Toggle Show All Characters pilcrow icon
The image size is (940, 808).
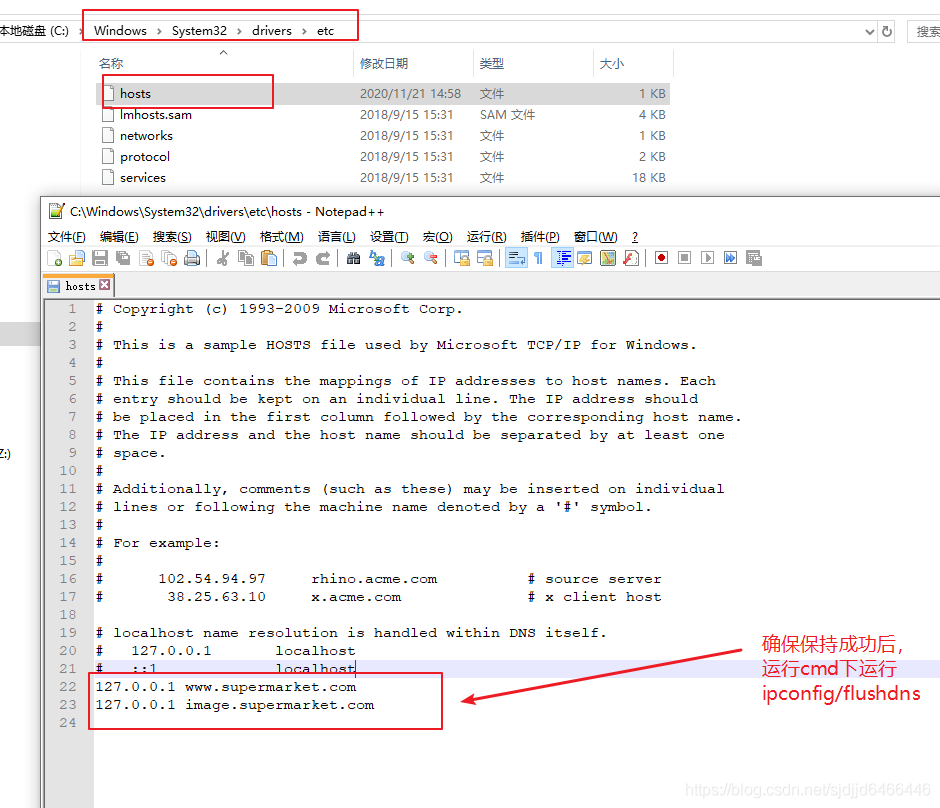[538, 258]
